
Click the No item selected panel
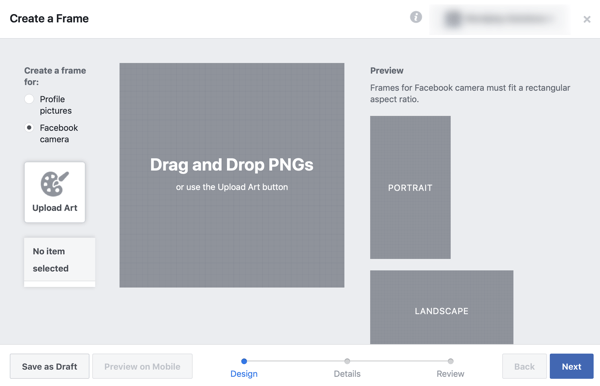pyautogui.click(x=60, y=262)
